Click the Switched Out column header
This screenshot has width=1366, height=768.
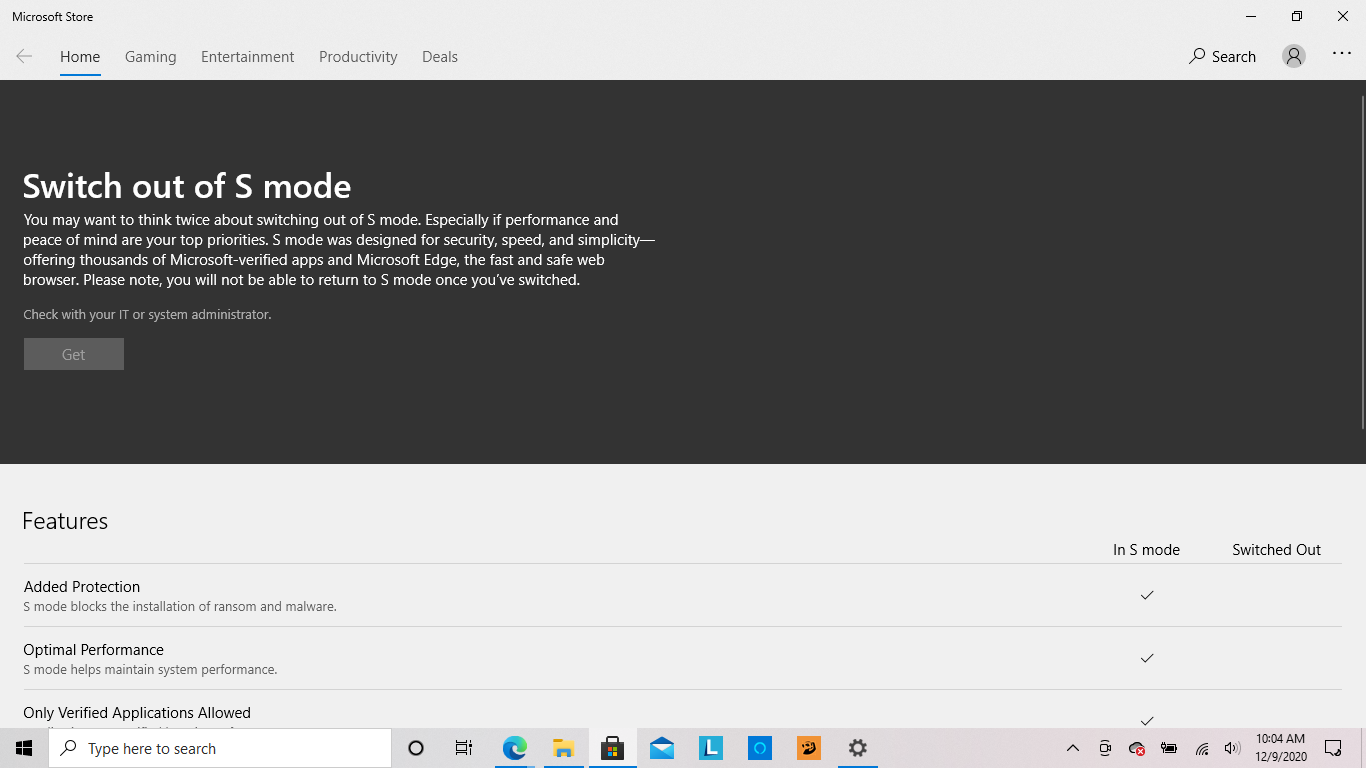[1277, 550]
